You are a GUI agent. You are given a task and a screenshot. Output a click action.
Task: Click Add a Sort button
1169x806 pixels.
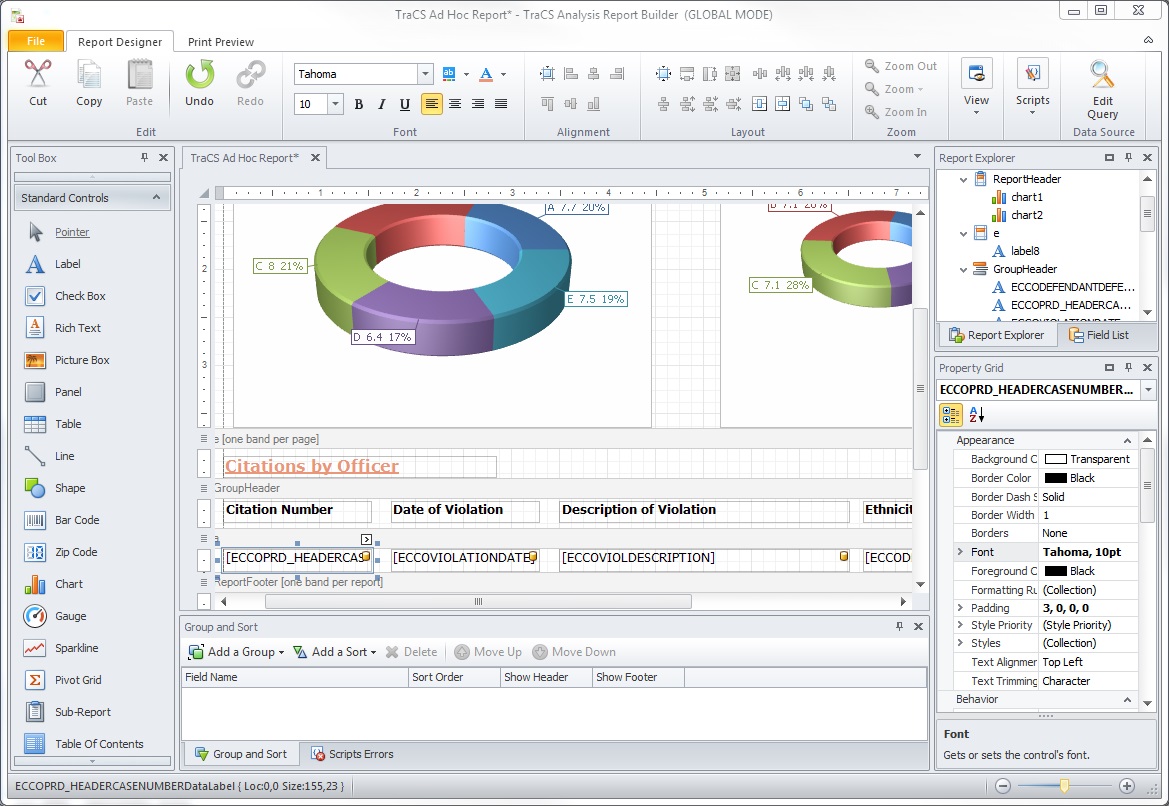tap(334, 652)
